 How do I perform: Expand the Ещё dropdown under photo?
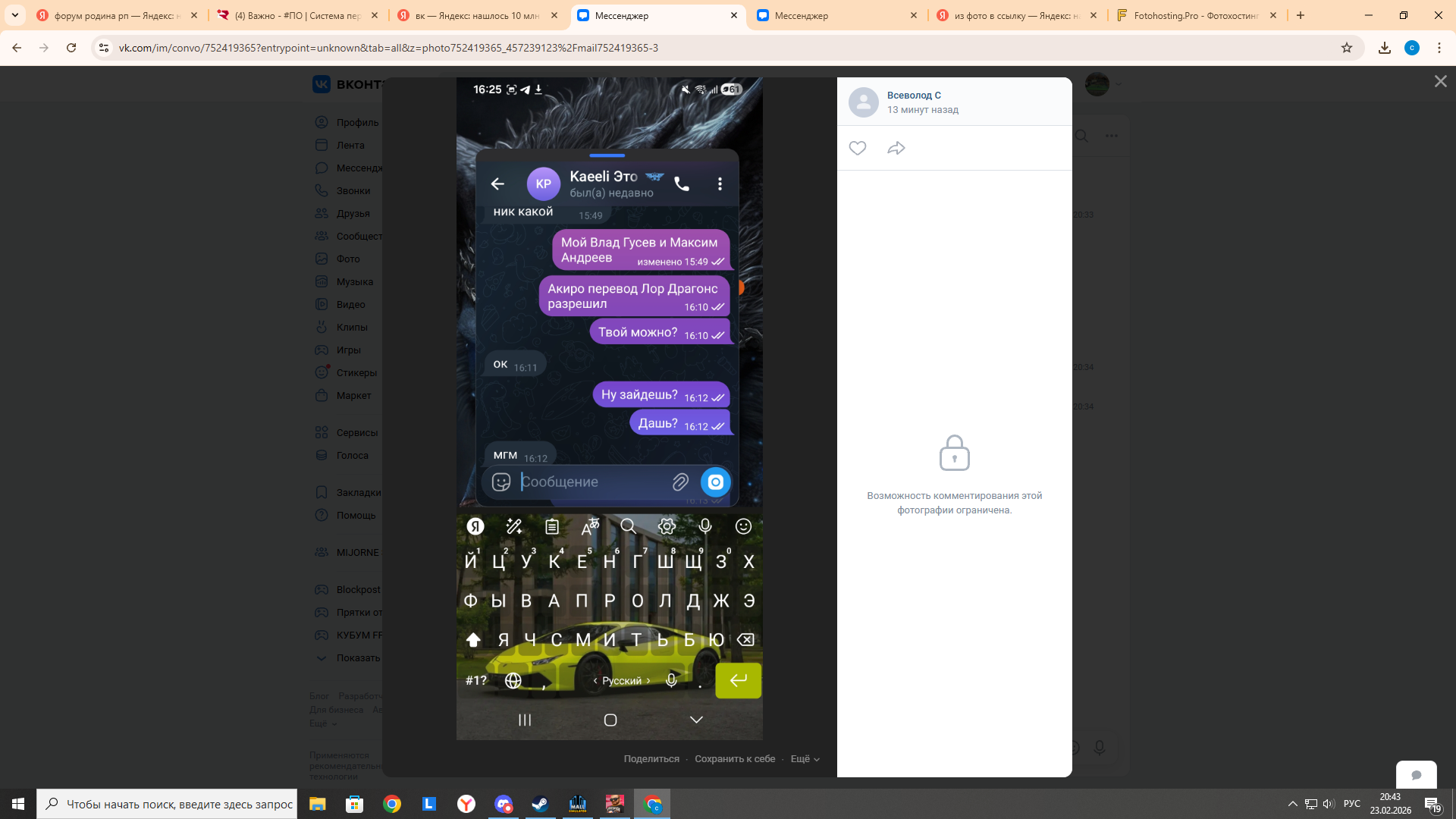pos(805,758)
